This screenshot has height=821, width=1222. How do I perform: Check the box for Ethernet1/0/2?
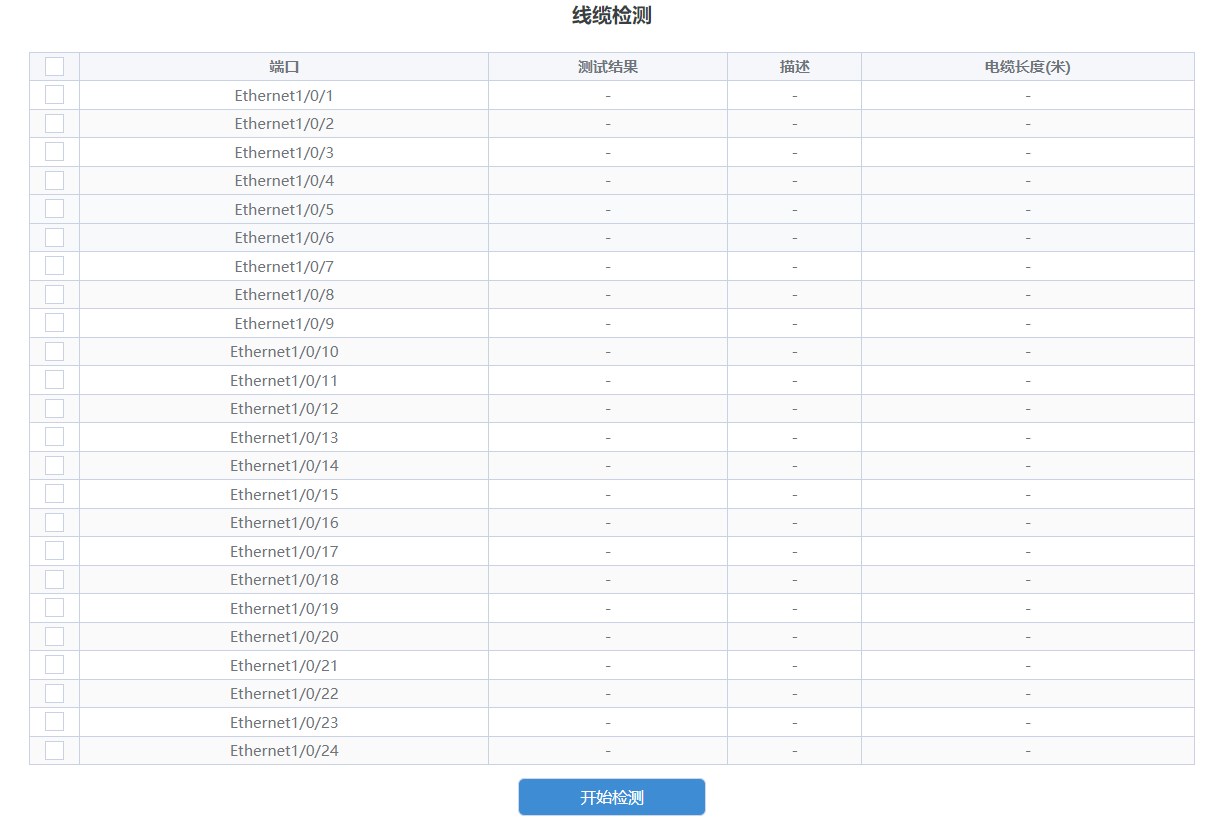[x=54, y=123]
